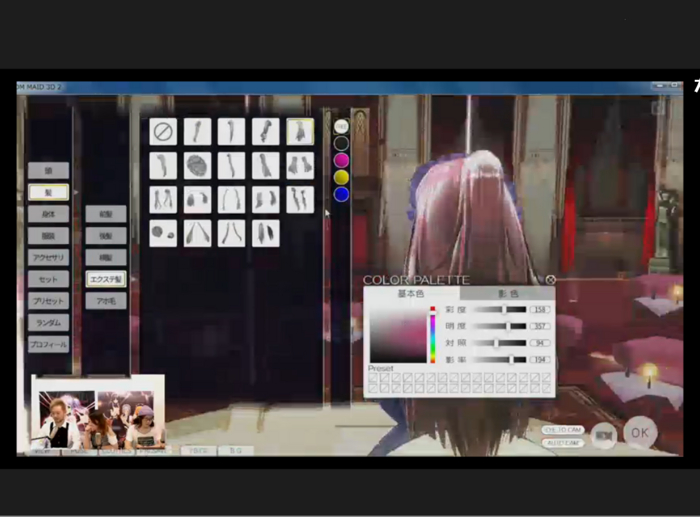Click the 影率 value field showing 194
The width and height of the screenshot is (700, 517).
pos(540,359)
